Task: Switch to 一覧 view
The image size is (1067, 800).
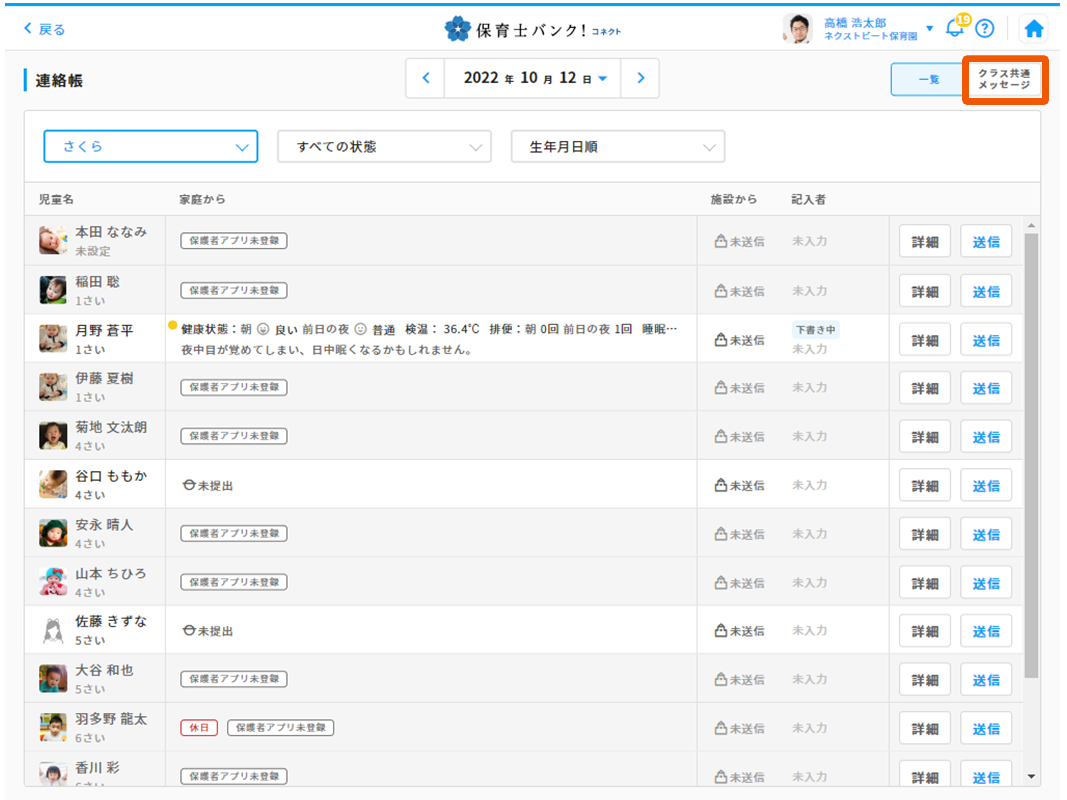Action: (x=927, y=80)
